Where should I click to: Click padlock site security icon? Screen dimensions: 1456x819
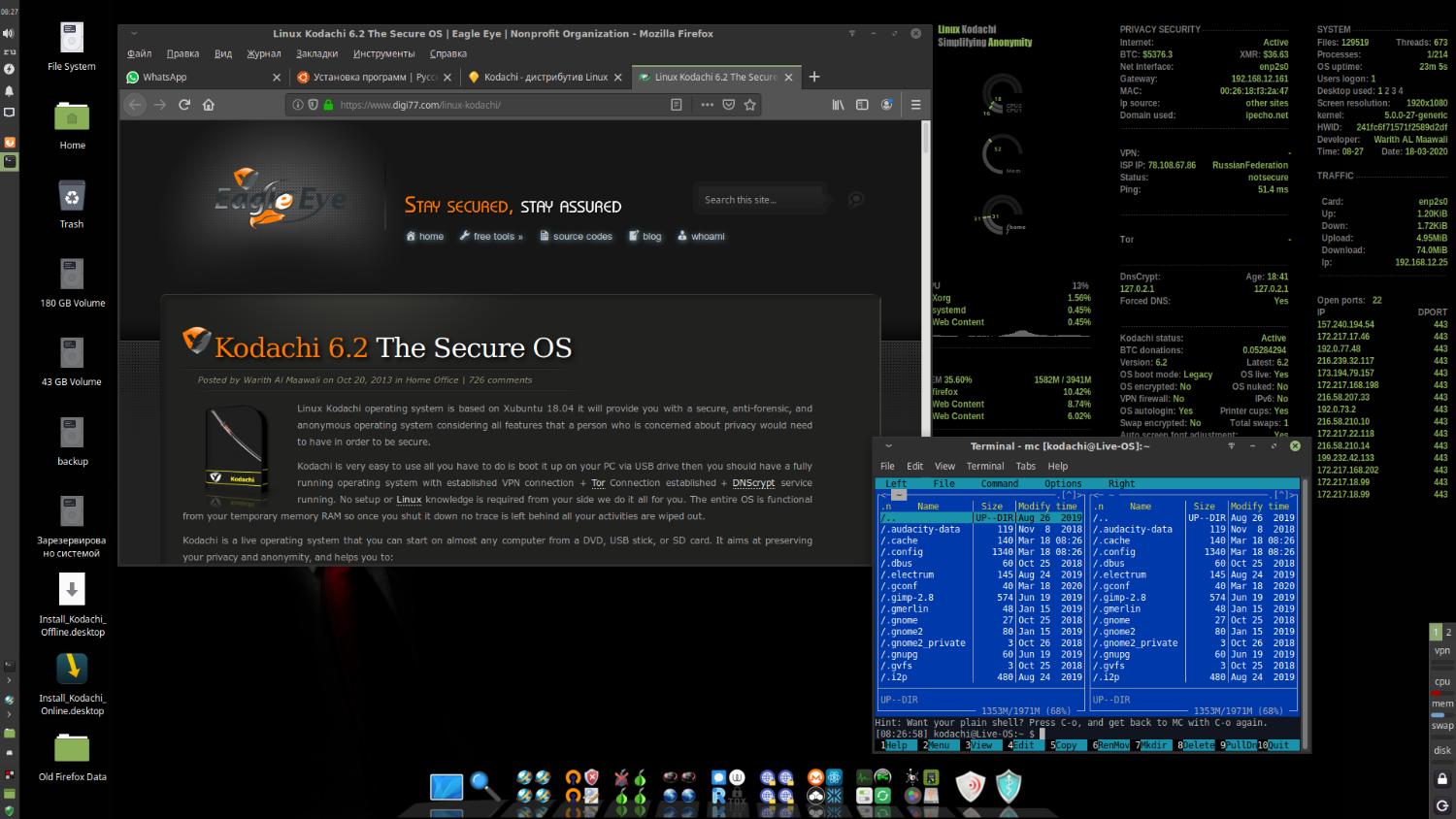328,105
